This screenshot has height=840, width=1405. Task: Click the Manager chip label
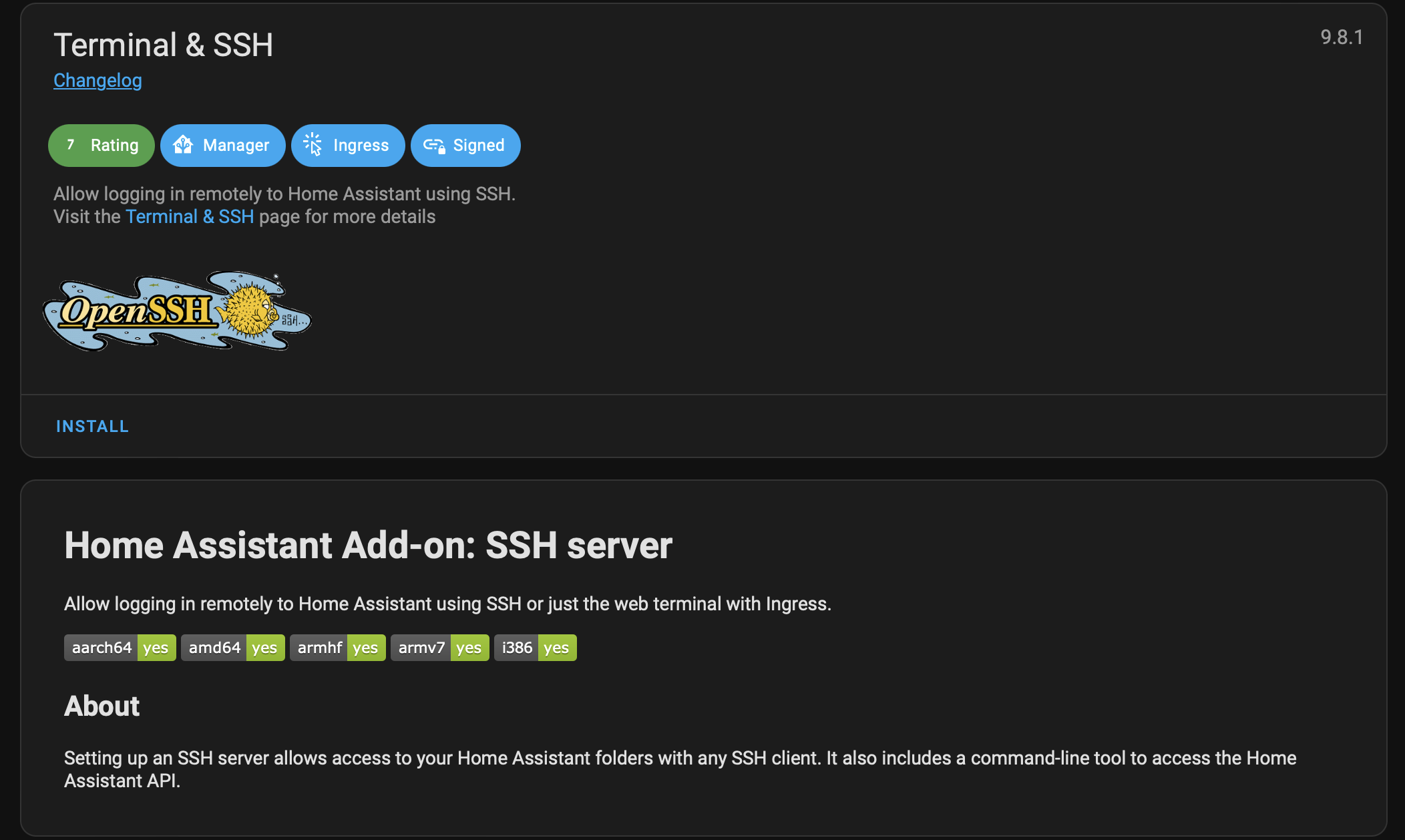click(x=236, y=146)
